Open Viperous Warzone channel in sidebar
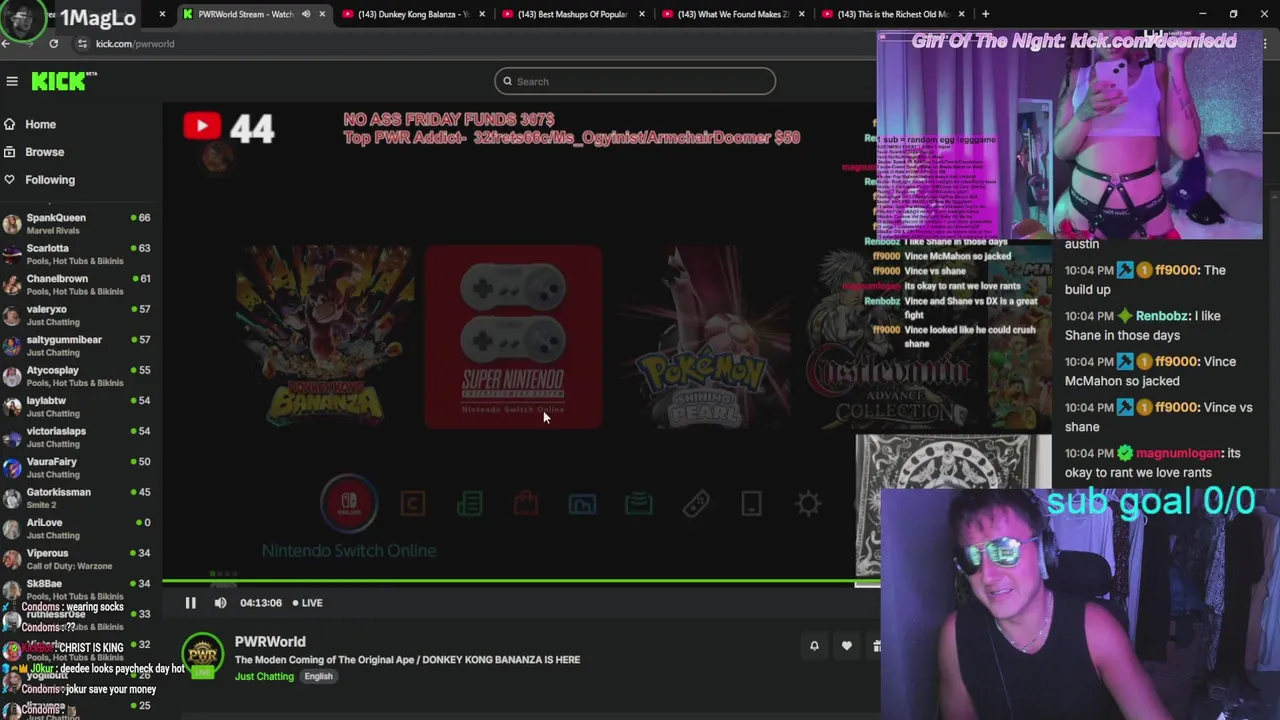The image size is (1280, 720). [x=77, y=559]
